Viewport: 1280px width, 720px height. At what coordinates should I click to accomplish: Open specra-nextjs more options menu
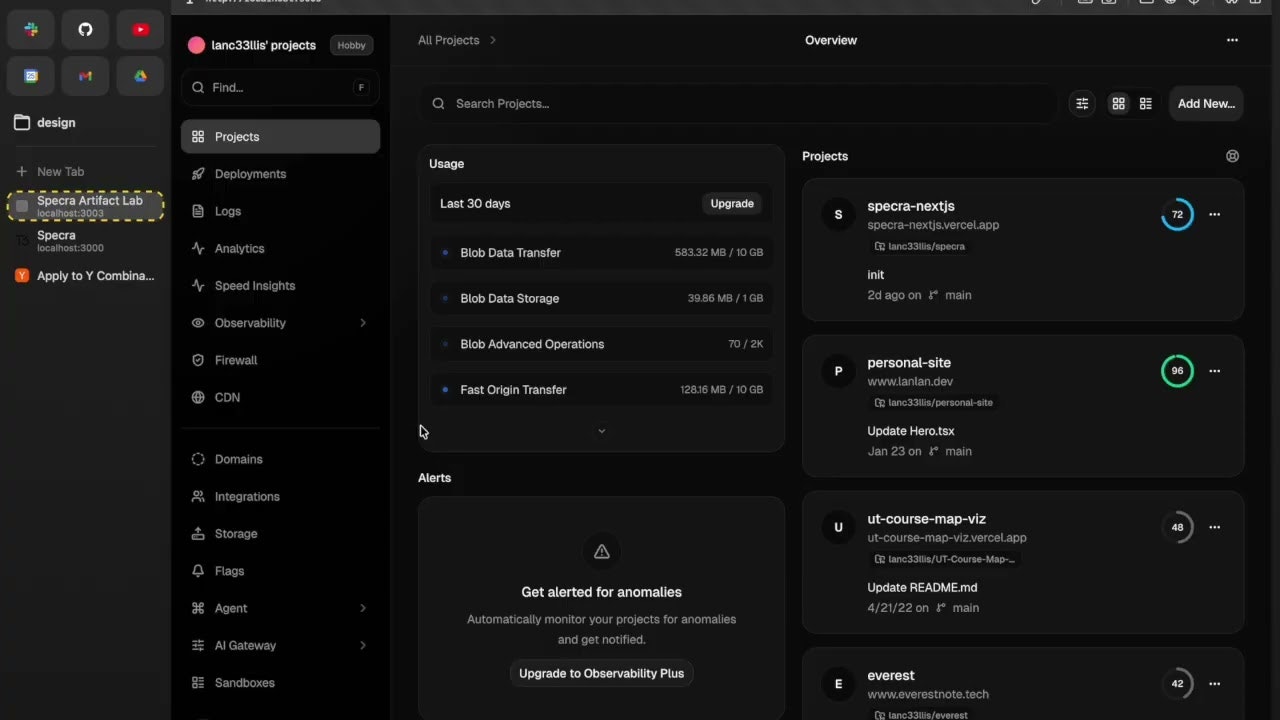[x=1214, y=215]
